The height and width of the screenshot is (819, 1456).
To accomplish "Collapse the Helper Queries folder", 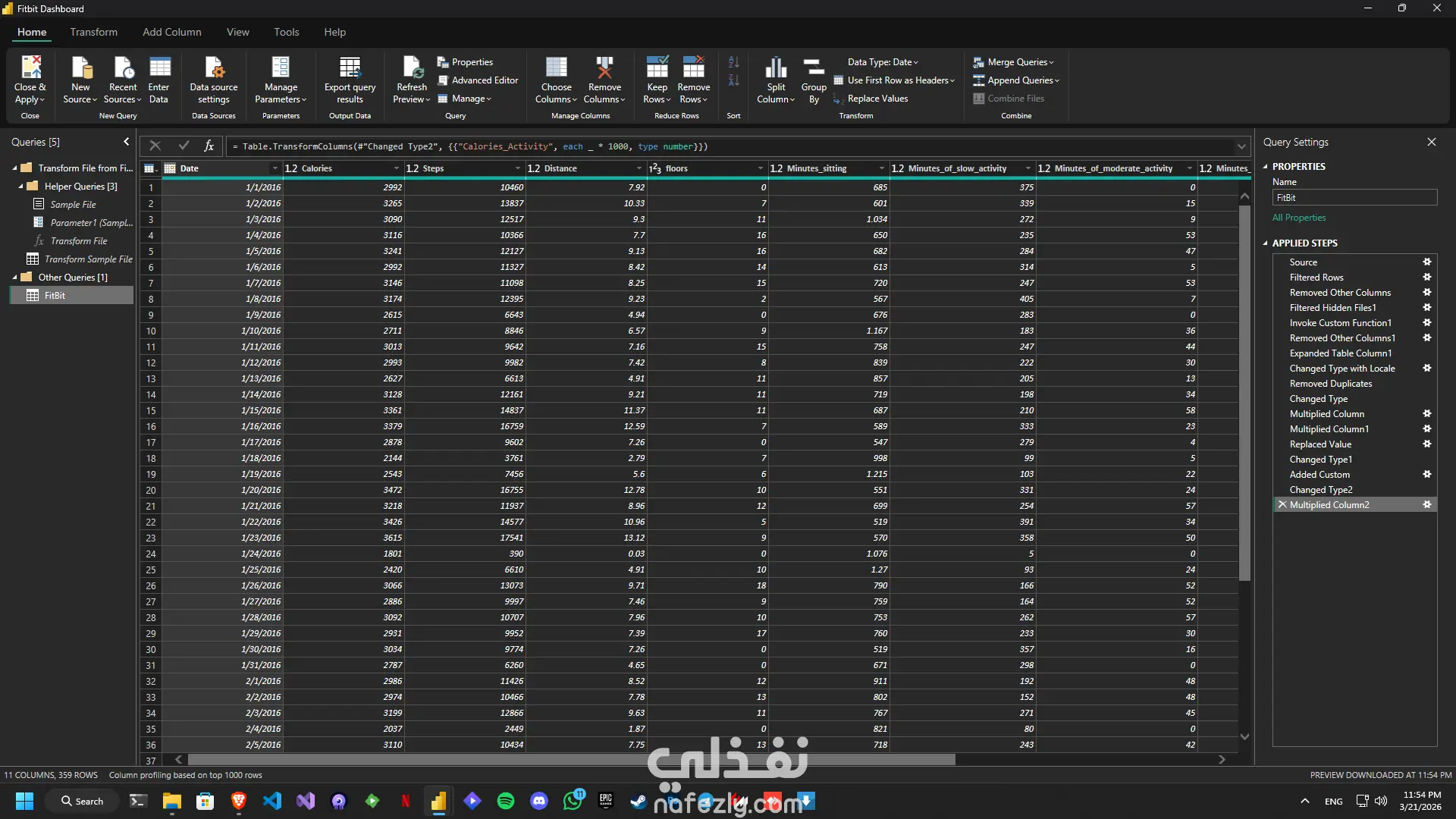I will pyautogui.click(x=21, y=187).
